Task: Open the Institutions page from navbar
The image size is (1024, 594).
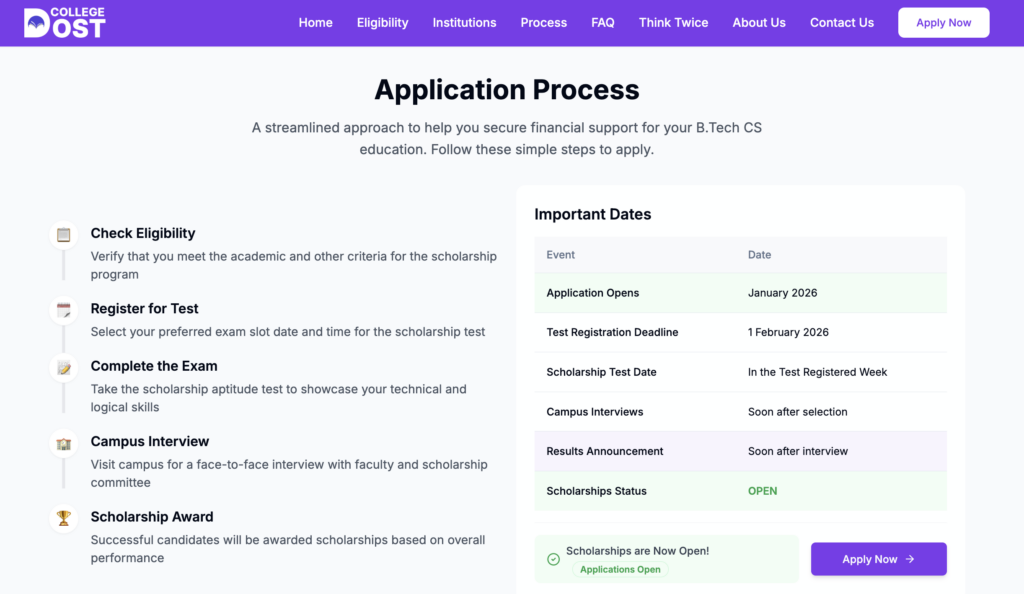Action: click(464, 23)
